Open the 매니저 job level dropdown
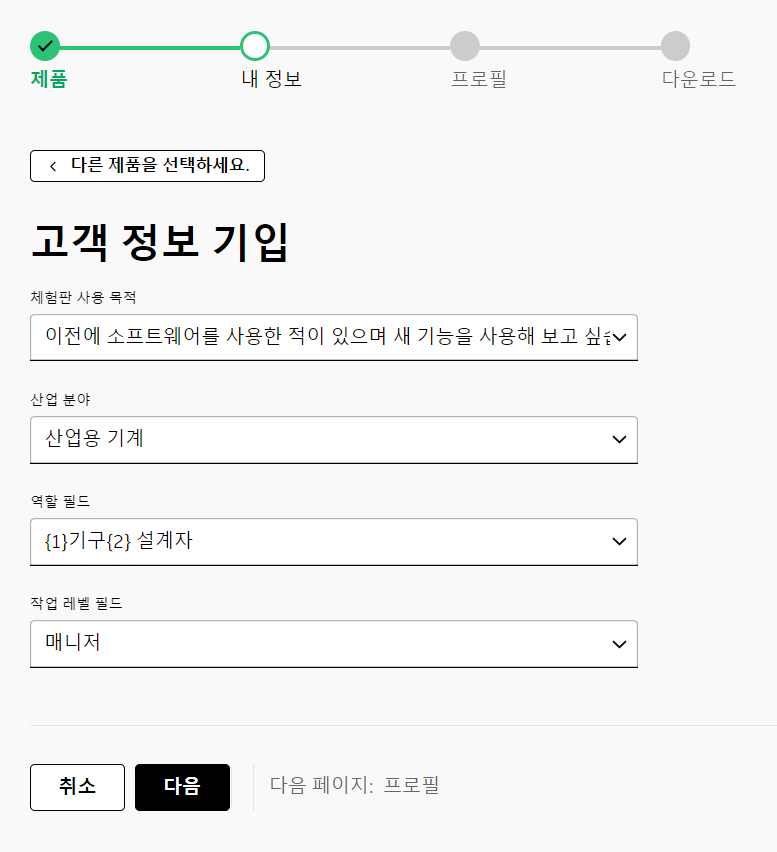This screenshot has height=852, width=777. pyautogui.click(x=334, y=644)
